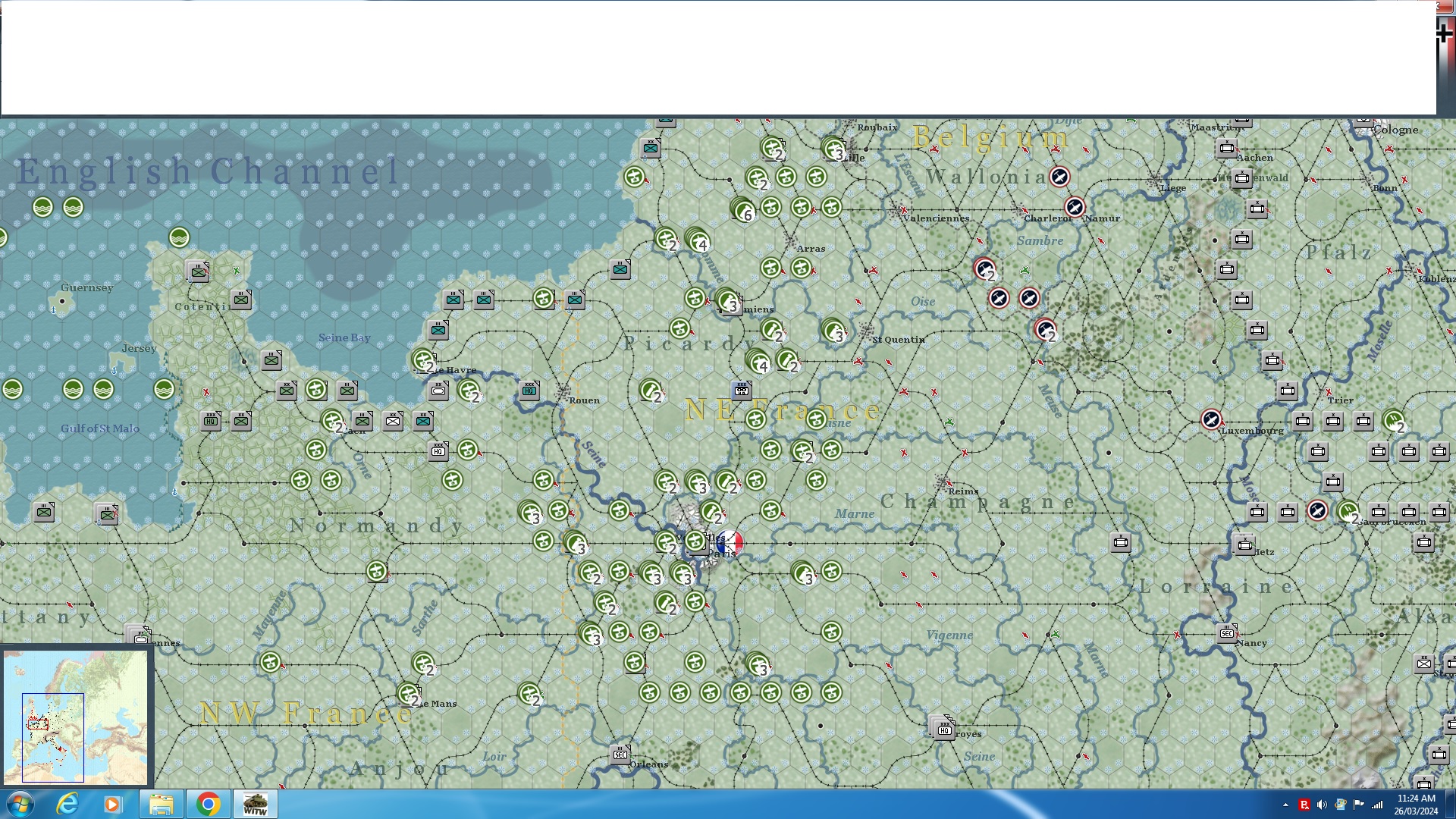
Task: Open the WITW game taskbar button
Action: tap(256, 804)
